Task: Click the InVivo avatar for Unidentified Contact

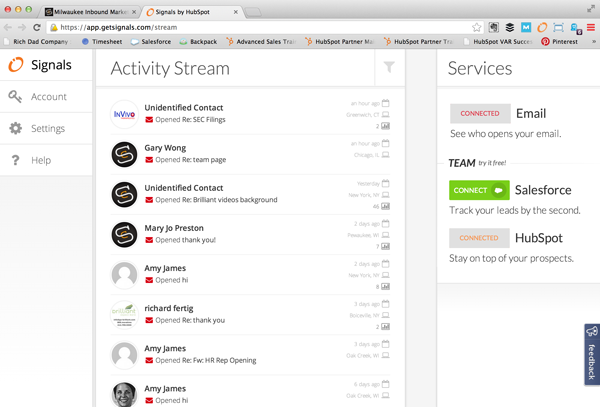Action: (x=124, y=114)
